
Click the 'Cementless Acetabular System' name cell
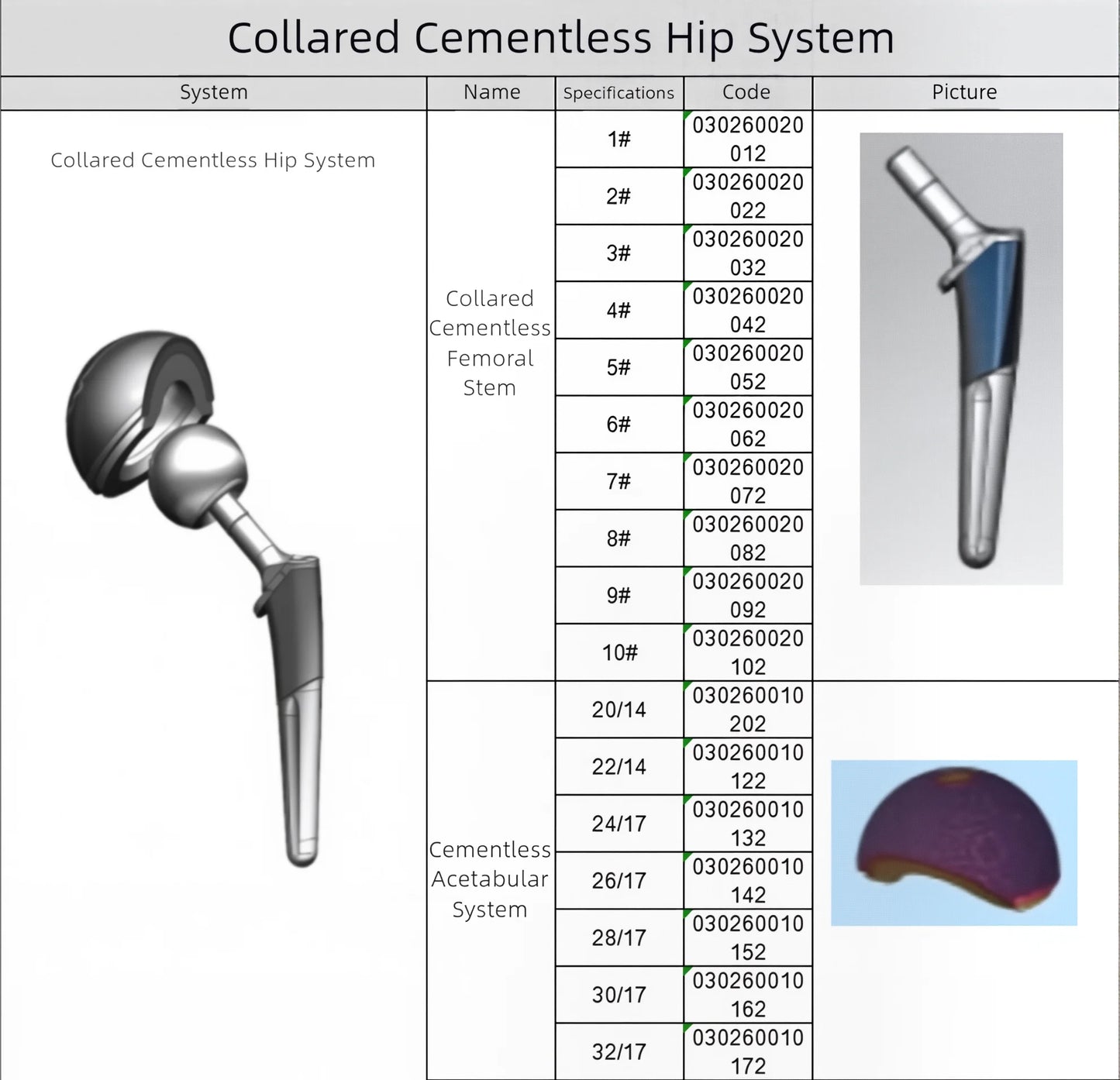pyautogui.click(x=491, y=879)
